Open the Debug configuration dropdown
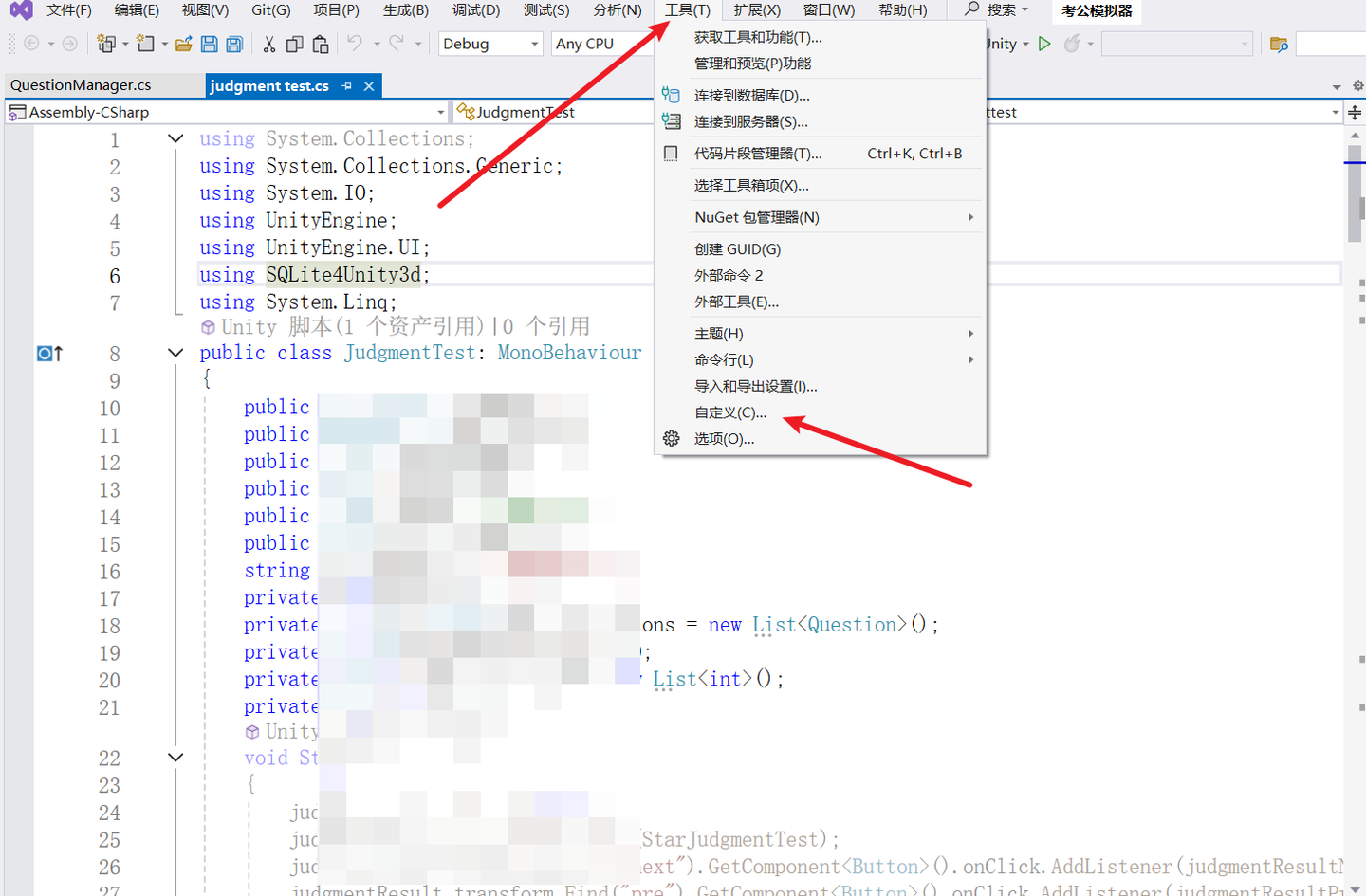Image resolution: width=1366 pixels, height=896 pixels. click(x=490, y=44)
